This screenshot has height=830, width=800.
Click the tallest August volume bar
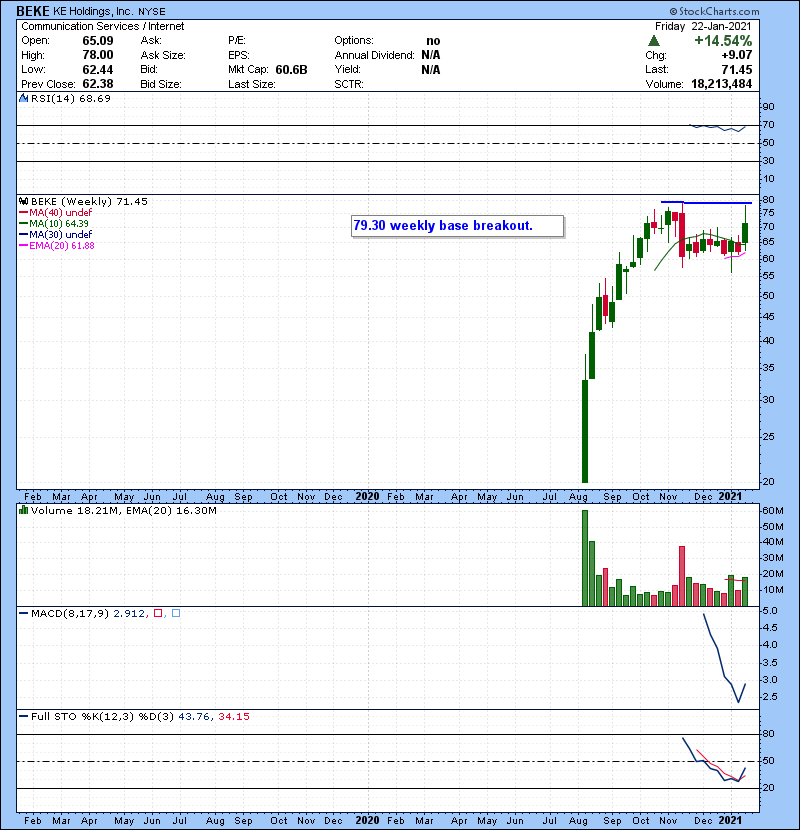(x=585, y=558)
